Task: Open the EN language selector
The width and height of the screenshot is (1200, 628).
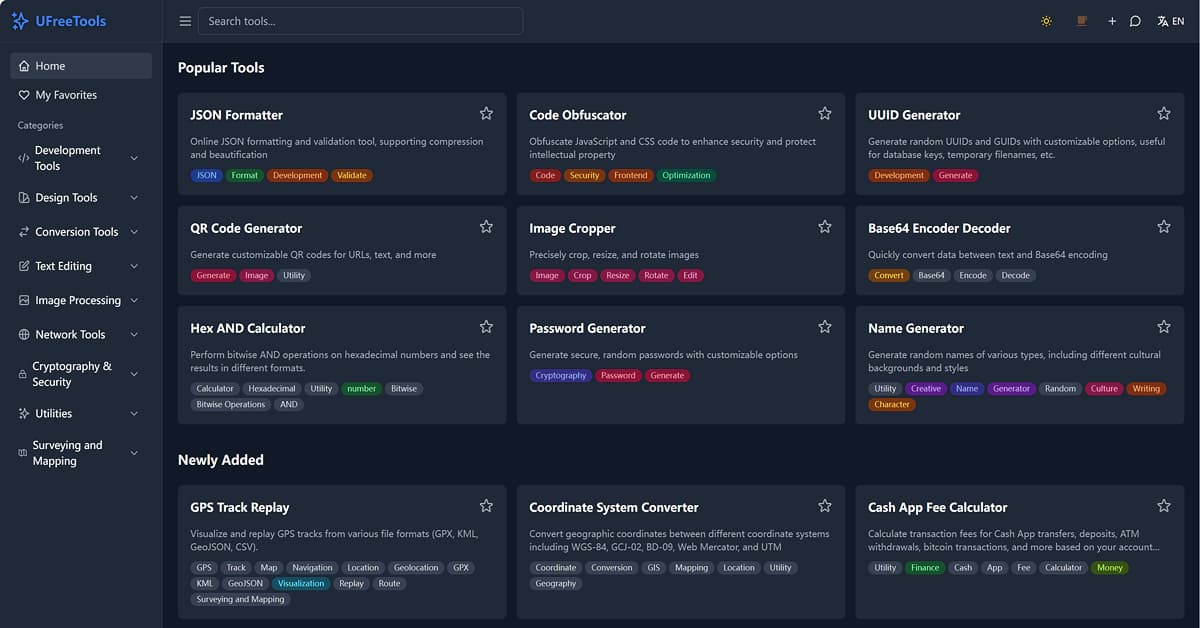Action: click(x=1170, y=21)
